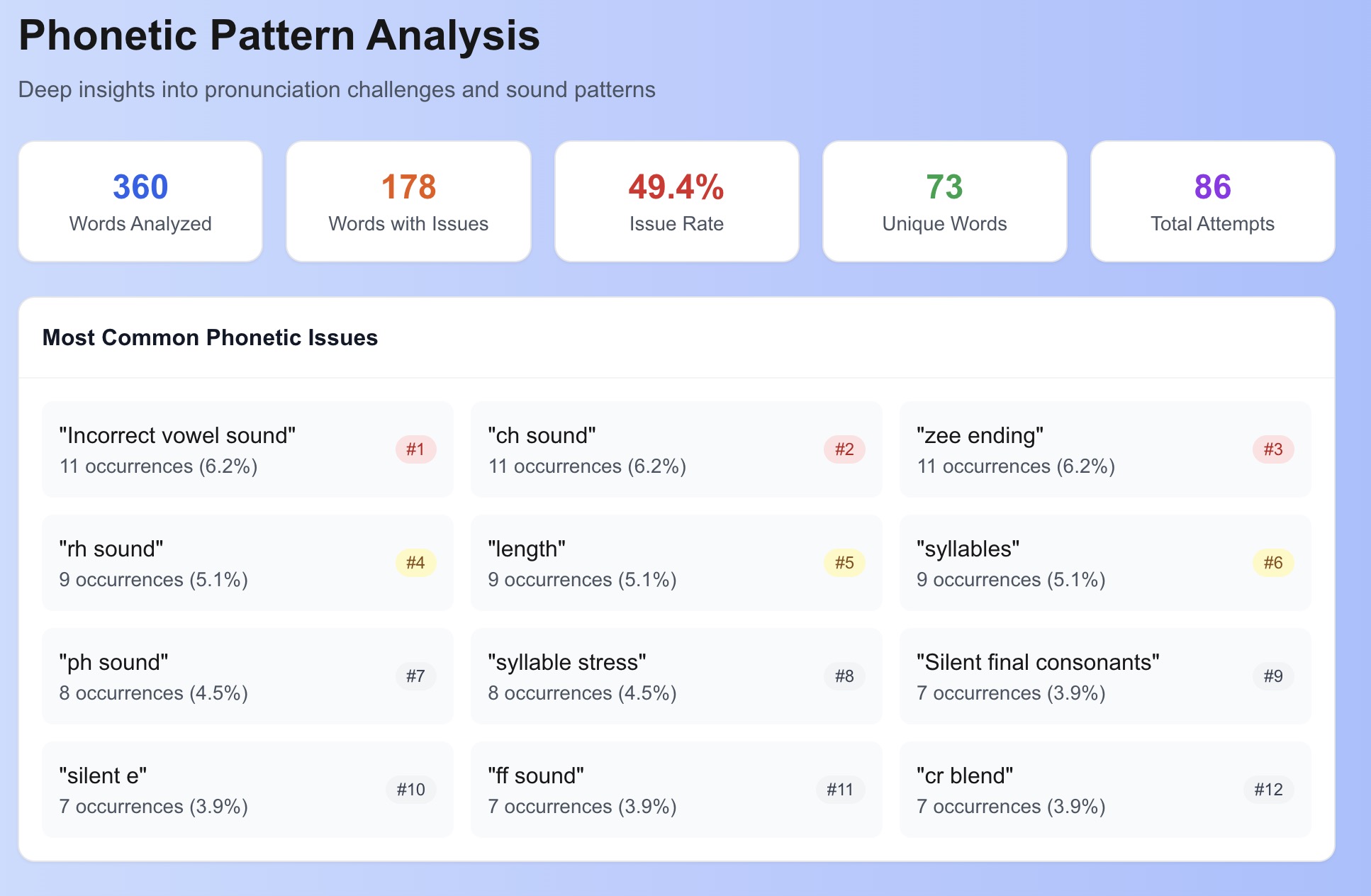The height and width of the screenshot is (896, 1371).
Task: Click the #5 badge on the length card
Action: [844, 562]
